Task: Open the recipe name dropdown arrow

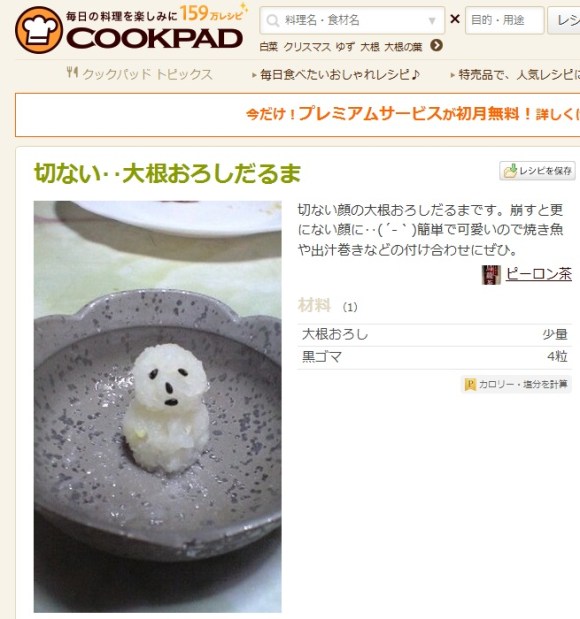Action: click(432, 21)
